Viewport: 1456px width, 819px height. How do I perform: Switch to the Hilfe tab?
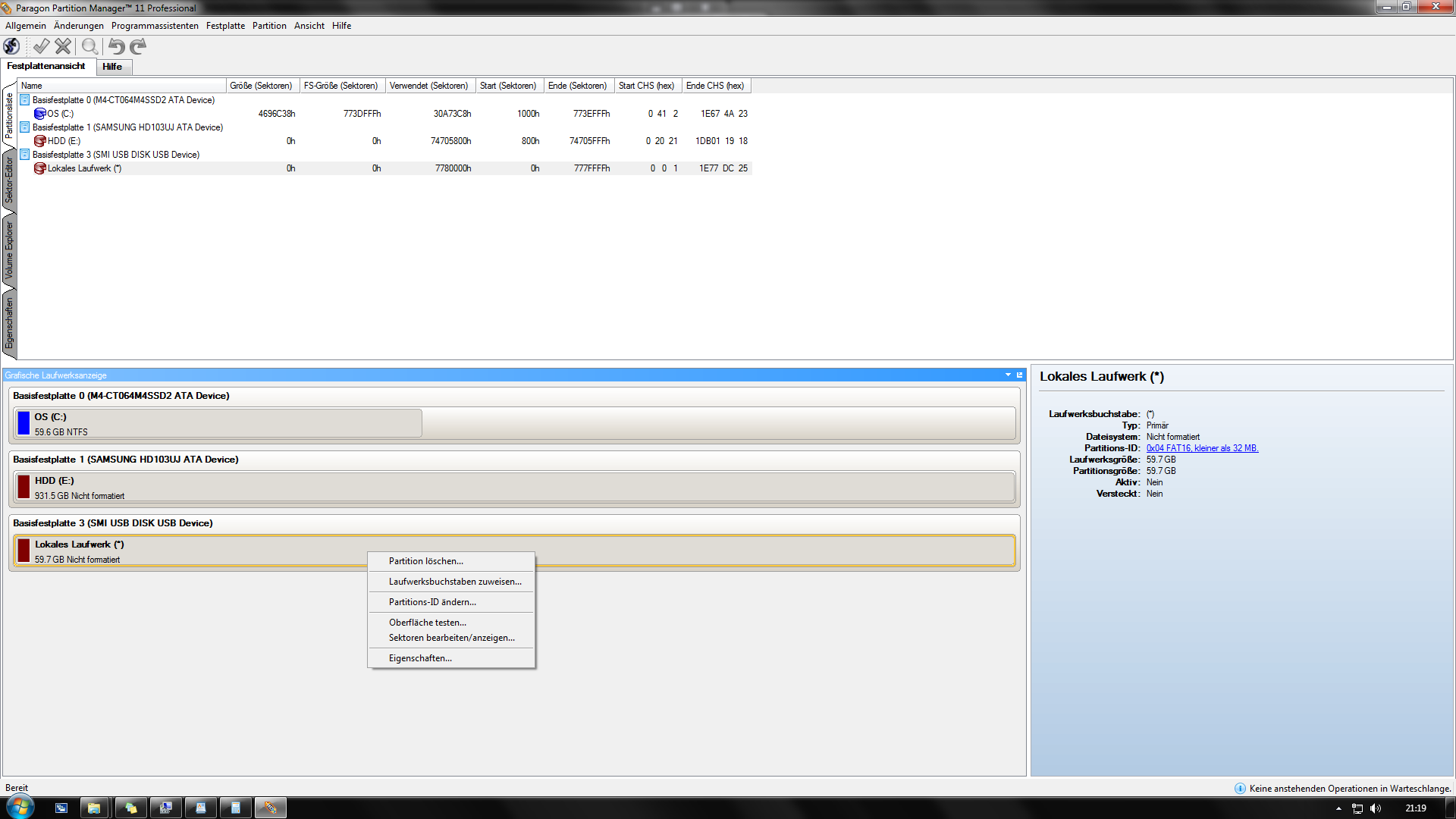click(112, 67)
